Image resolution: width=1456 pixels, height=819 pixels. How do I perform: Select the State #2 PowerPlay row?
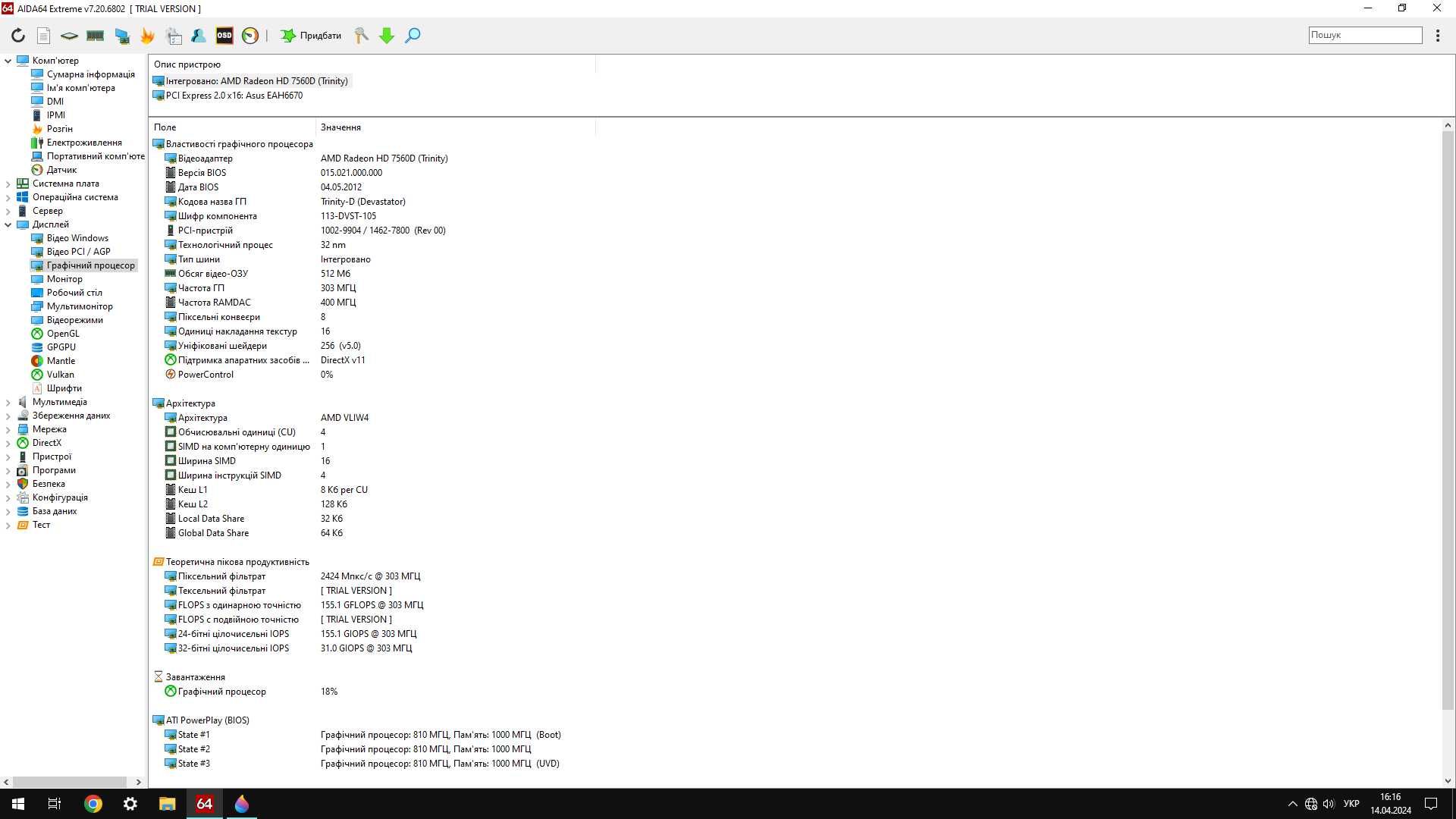(x=349, y=749)
